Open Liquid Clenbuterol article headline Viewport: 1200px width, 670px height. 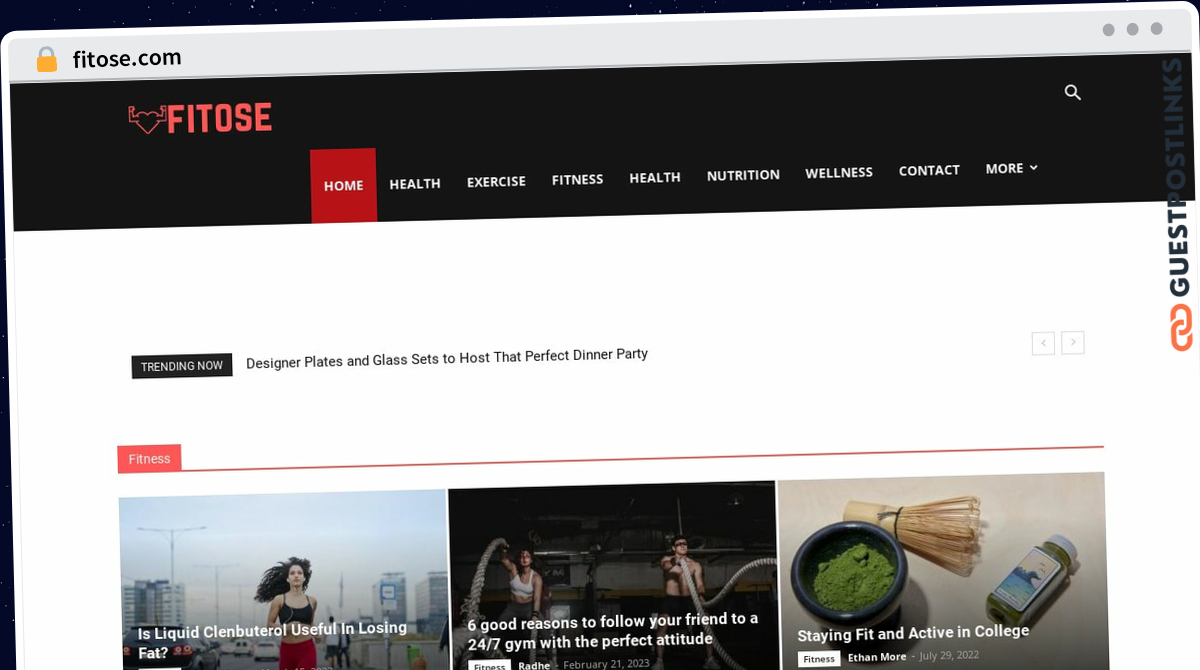(272, 640)
